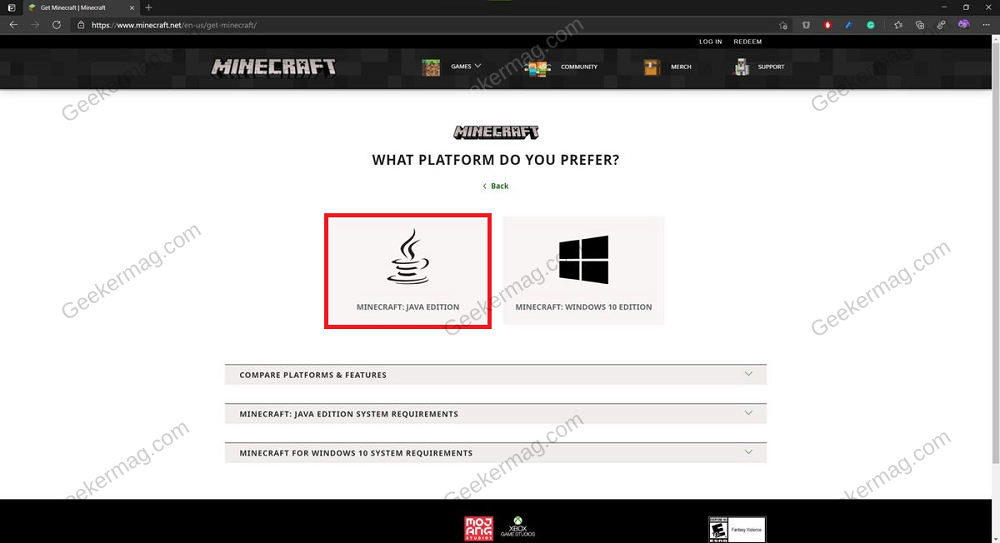Expand Compare Platforms & Features section
This screenshot has height=543, width=1000.
[x=496, y=375]
